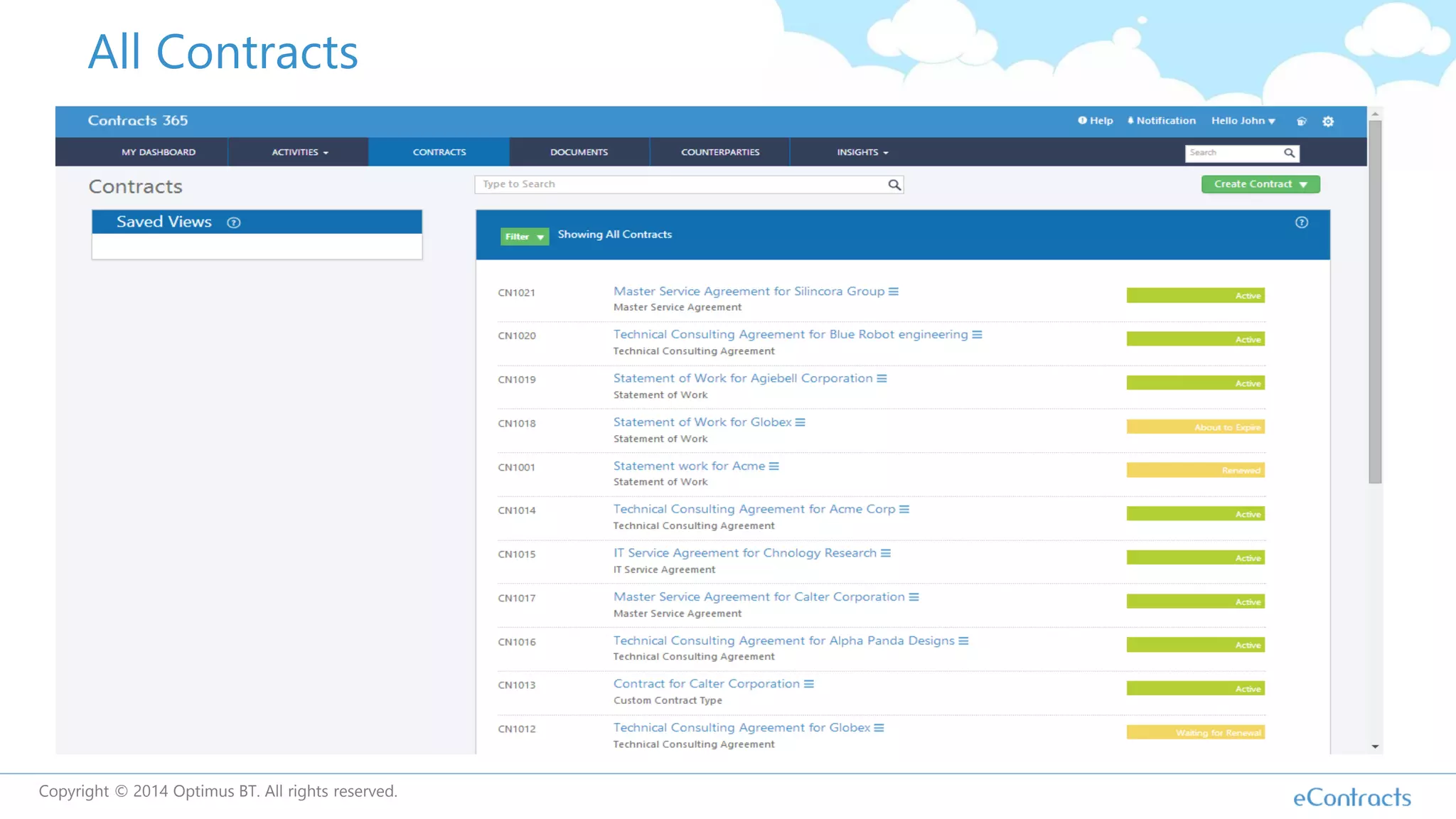Screen dimensions: 1456x819
Task: Click the Notification bell in header
Action: 1161,121
